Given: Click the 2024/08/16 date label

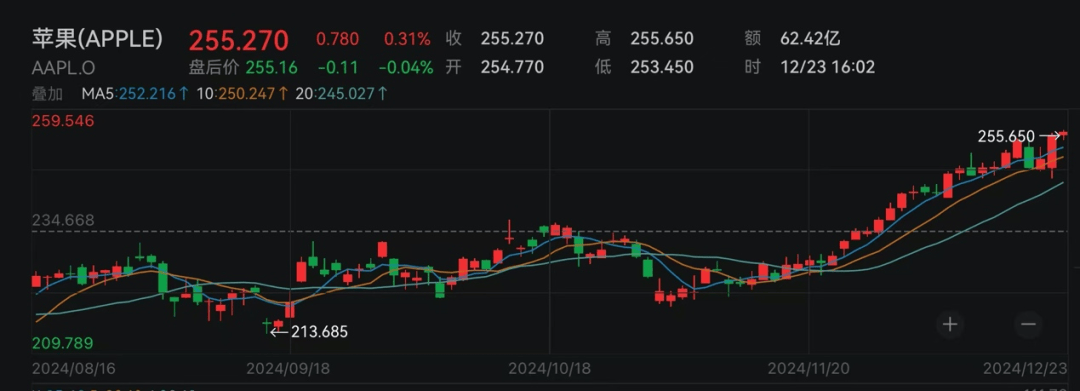Looking at the screenshot, I should pos(74,369).
